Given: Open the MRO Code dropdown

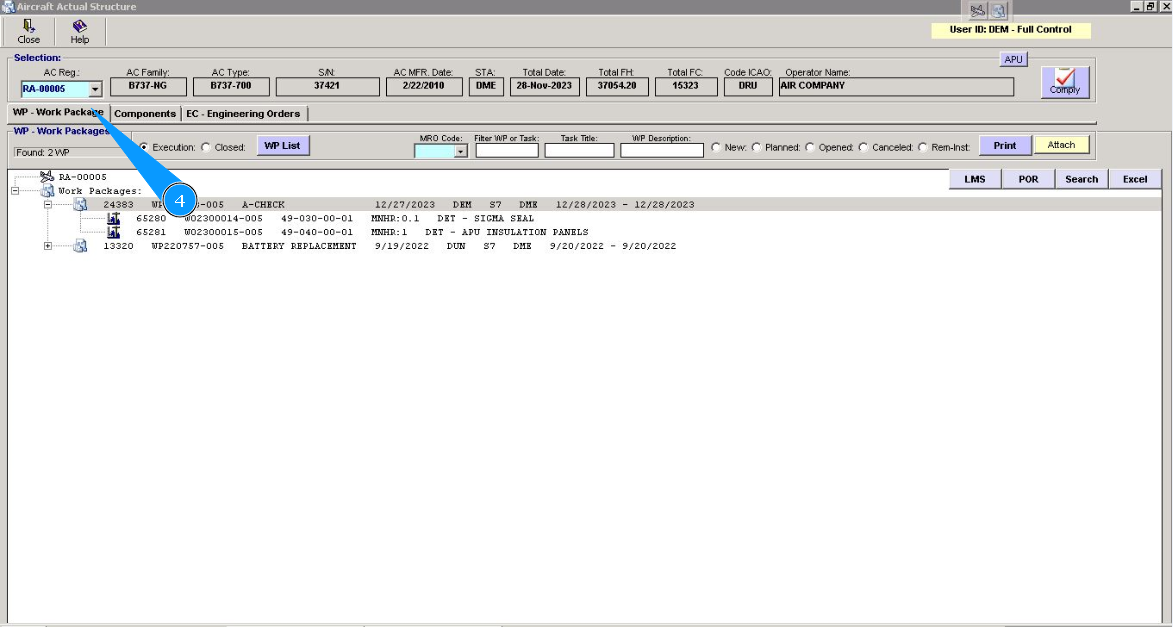Looking at the screenshot, I should (x=460, y=151).
